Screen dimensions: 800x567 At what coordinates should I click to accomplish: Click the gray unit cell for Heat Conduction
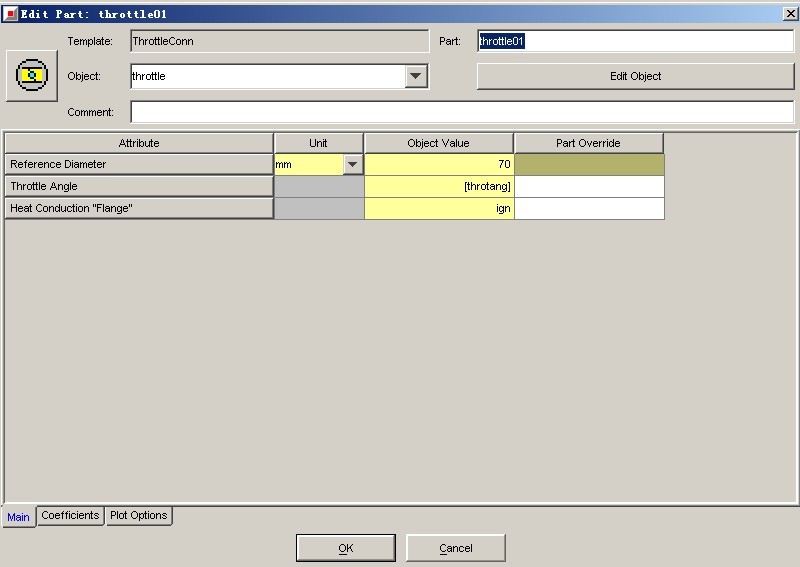(319, 208)
